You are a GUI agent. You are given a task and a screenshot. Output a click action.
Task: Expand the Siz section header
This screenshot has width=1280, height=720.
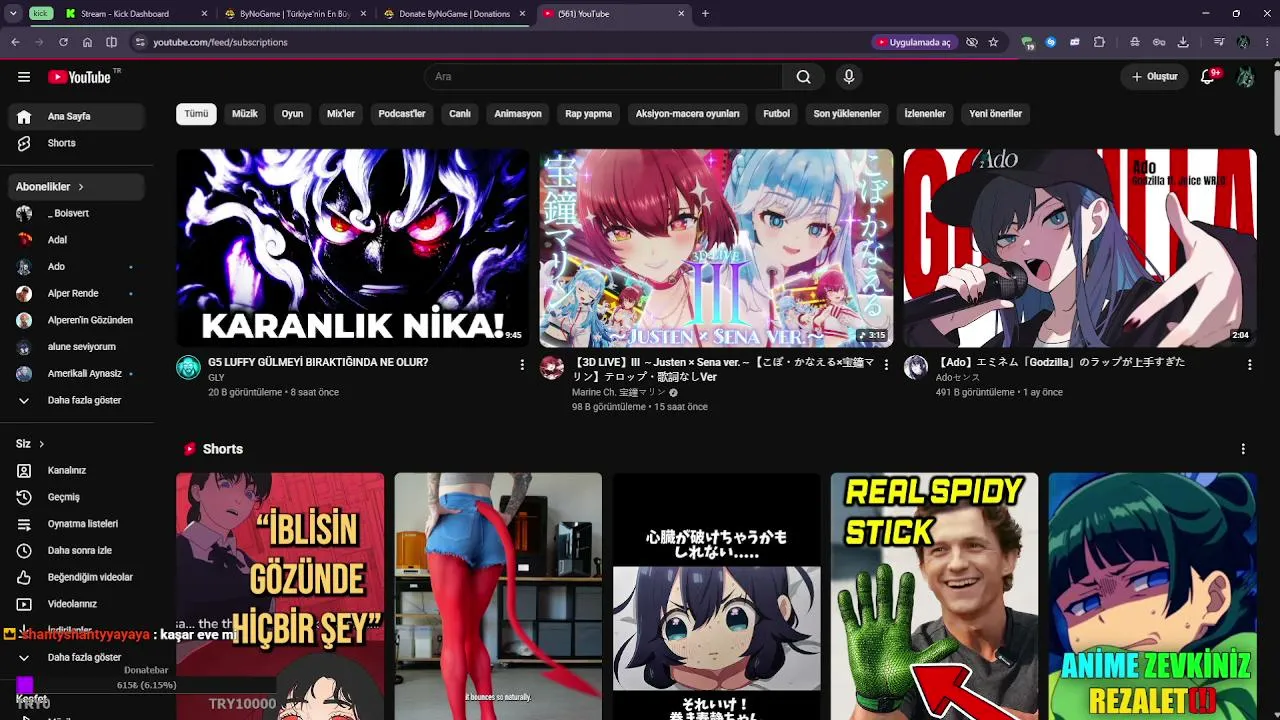click(30, 444)
